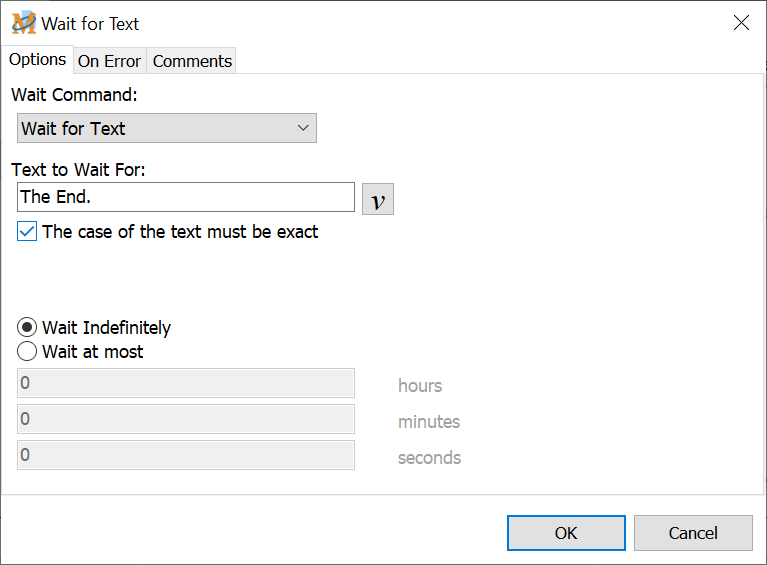Image resolution: width=767 pixels, height=565 pixels.
Task: Expand the Wait Command dropdown
Action: pyautogui.click(x=167, y=128)
